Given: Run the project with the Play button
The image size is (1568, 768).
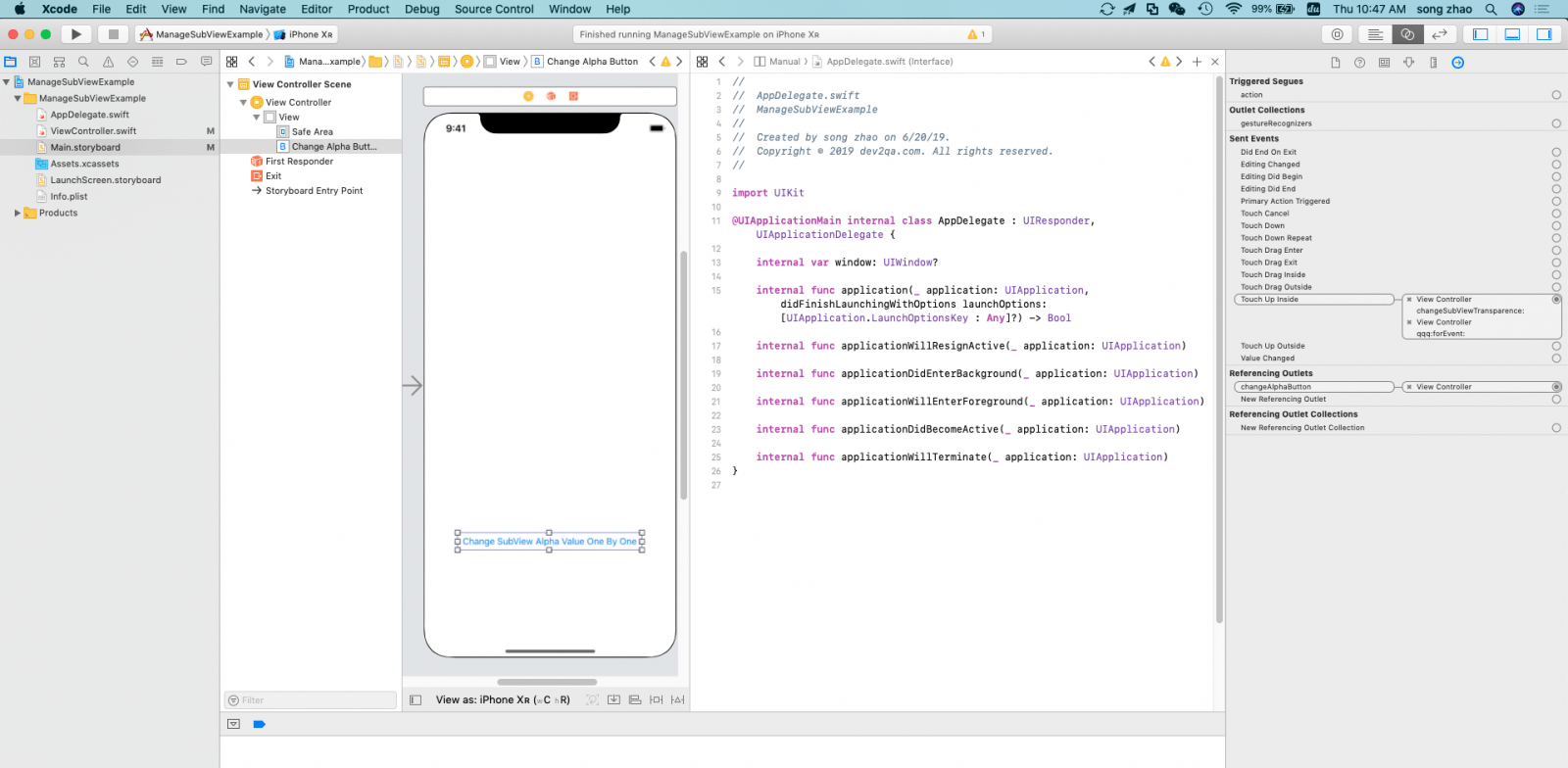Looking at the screenshot, I should pos(75,34).
